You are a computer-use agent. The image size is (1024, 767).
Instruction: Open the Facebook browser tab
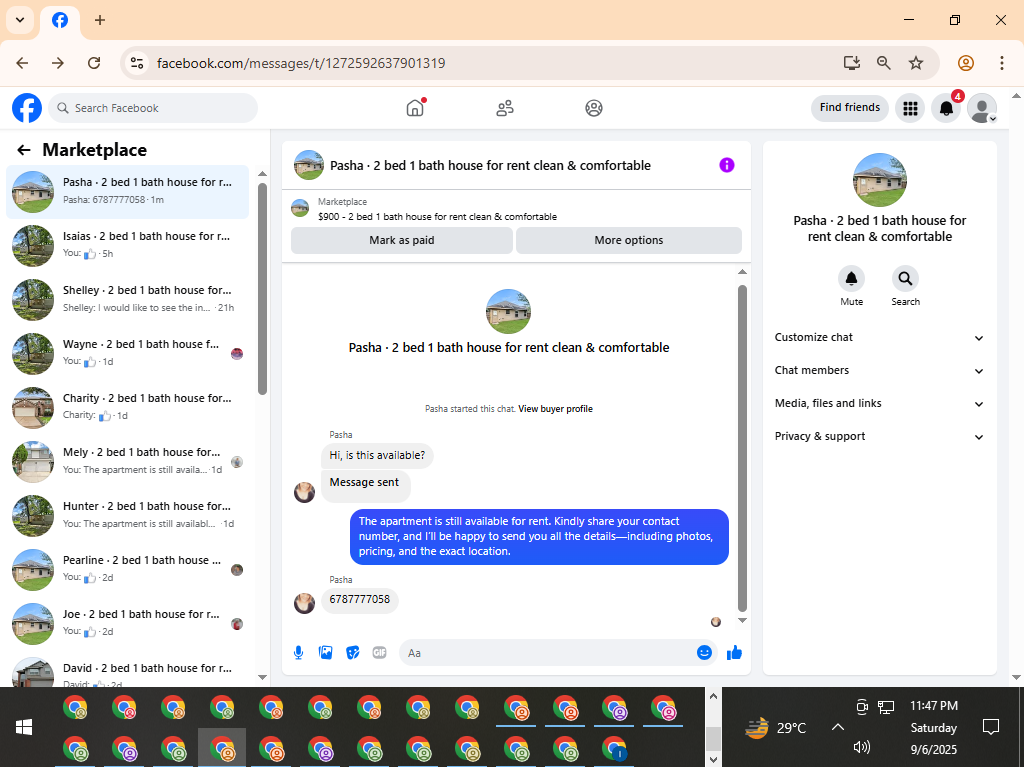(x=60, y=20)
